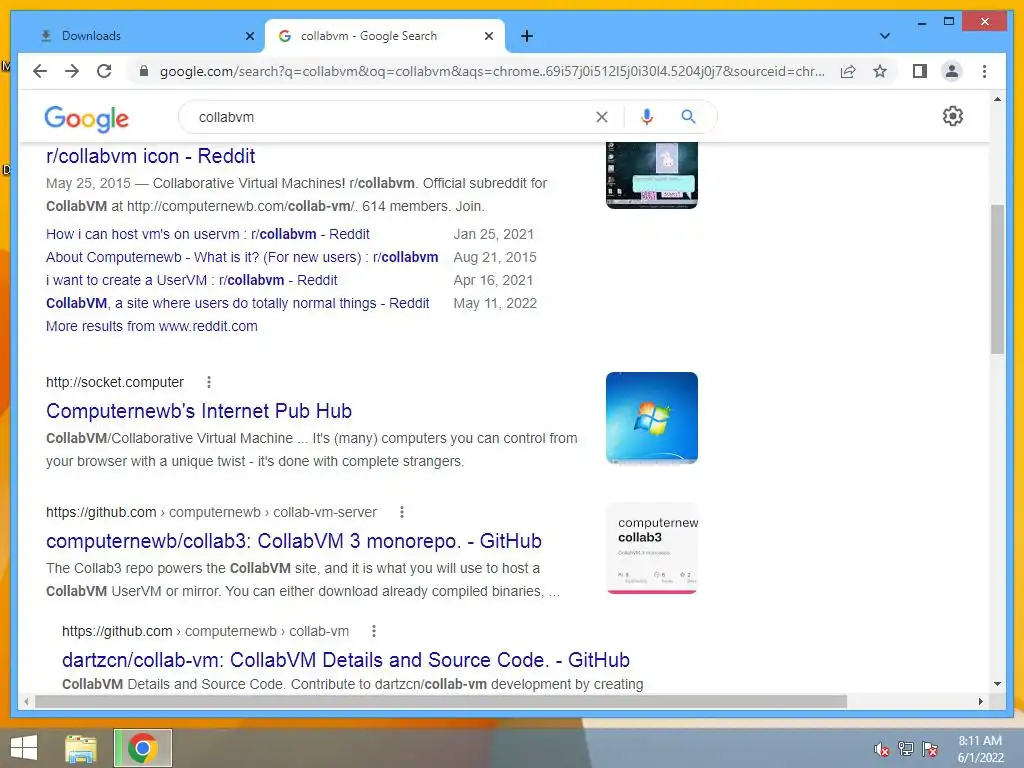Click the 'Jan 25, 2021' date text
This screenshot has height=768, width=1024.
pyautogui.click(x=494, y=234)
